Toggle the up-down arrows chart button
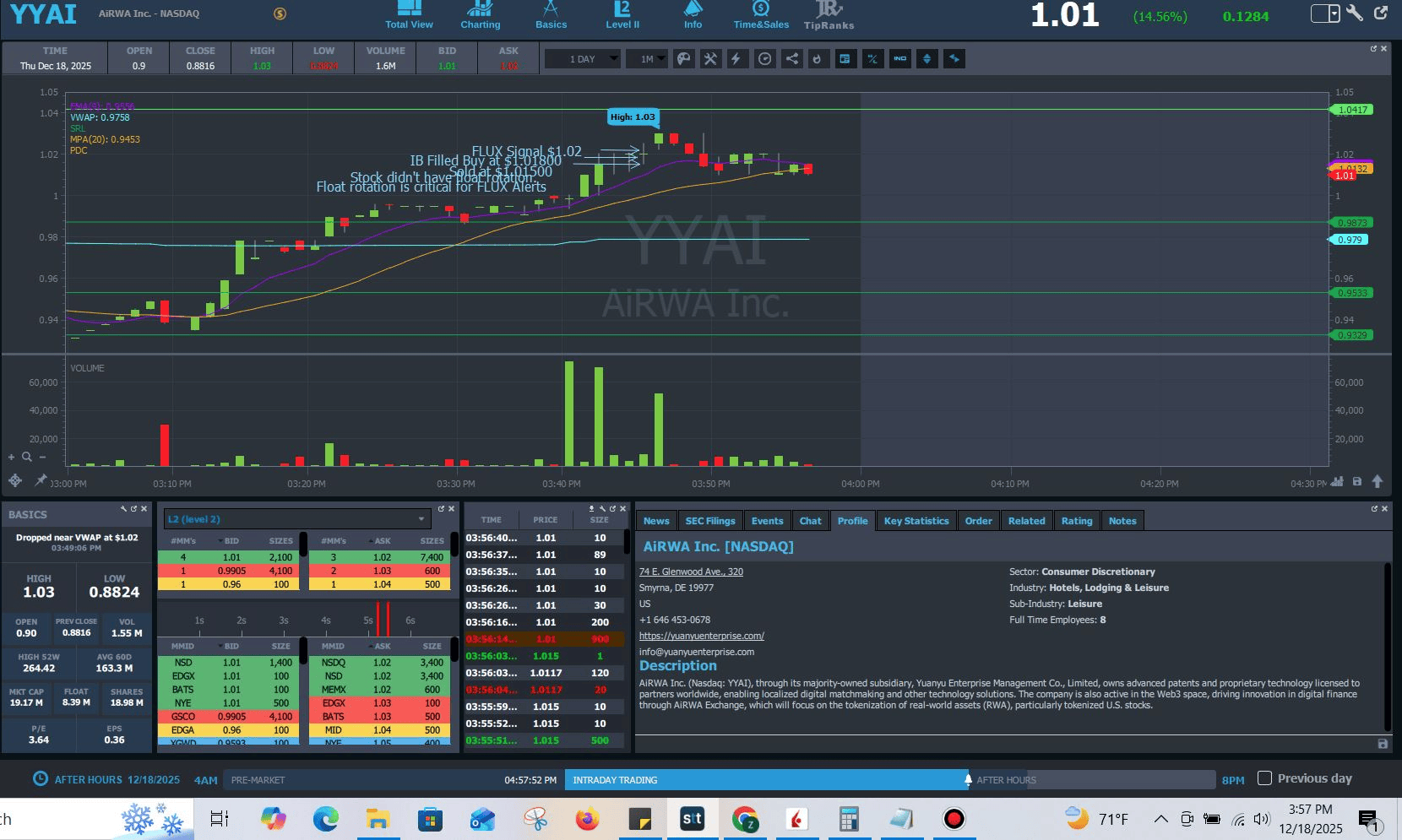1402x840 pixels. [927, 59]
